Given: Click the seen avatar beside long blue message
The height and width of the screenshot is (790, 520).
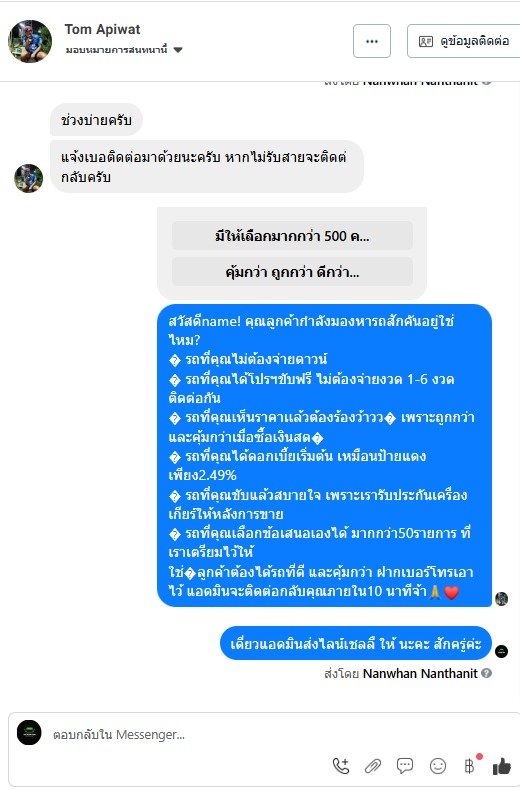Looking at the screenshot, I should [x=501, y=599].
